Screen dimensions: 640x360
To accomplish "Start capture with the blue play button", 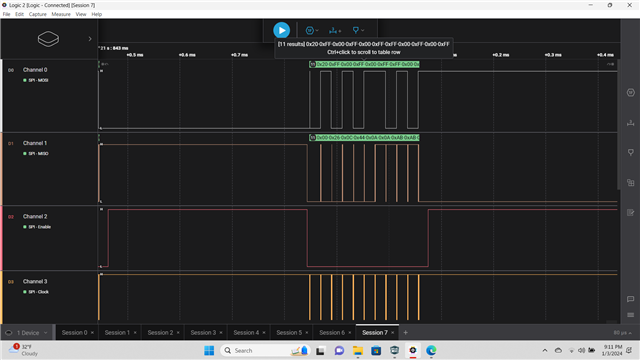I will coord(282,30).
